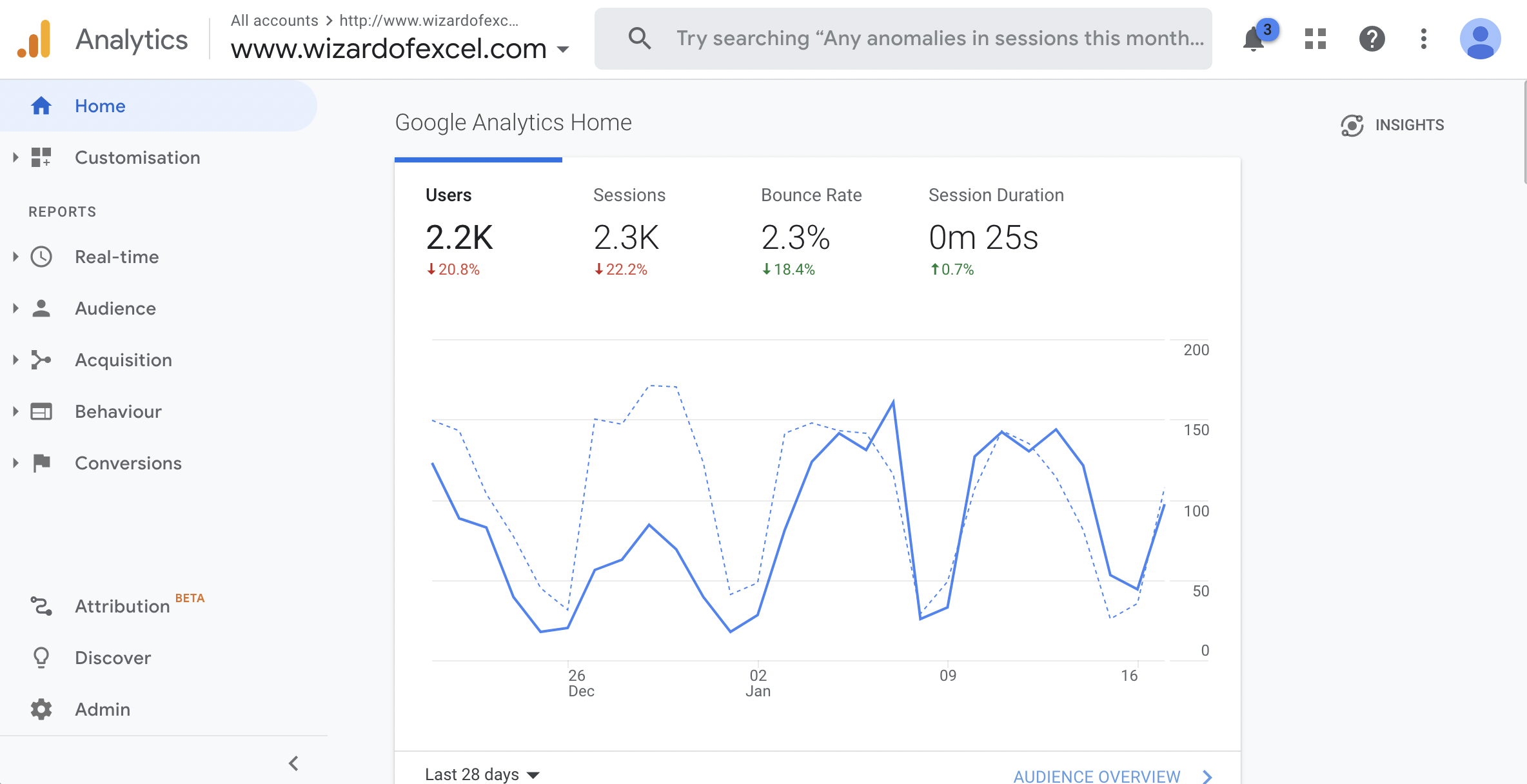Click the AUDIENCE OVERVIEW right arrow
This screenshot has width=1527, height=784.
[1207, 777]
